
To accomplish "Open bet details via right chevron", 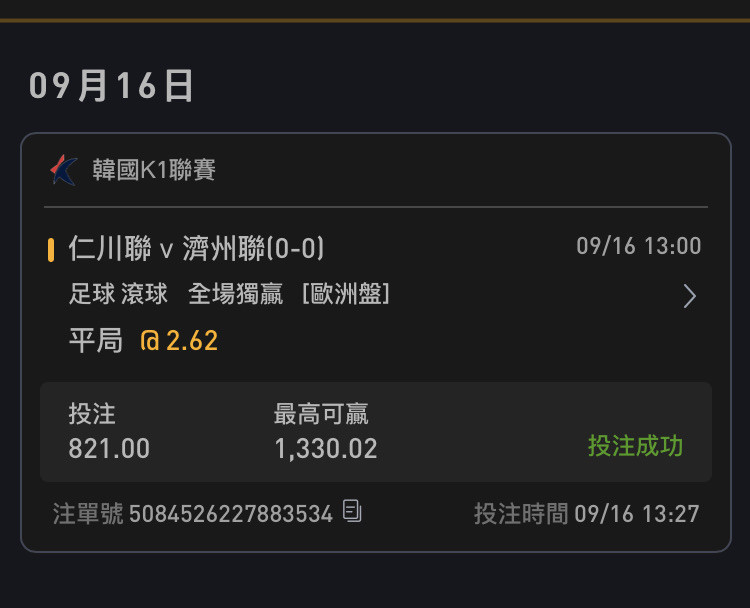I will [x=689, y=296].
